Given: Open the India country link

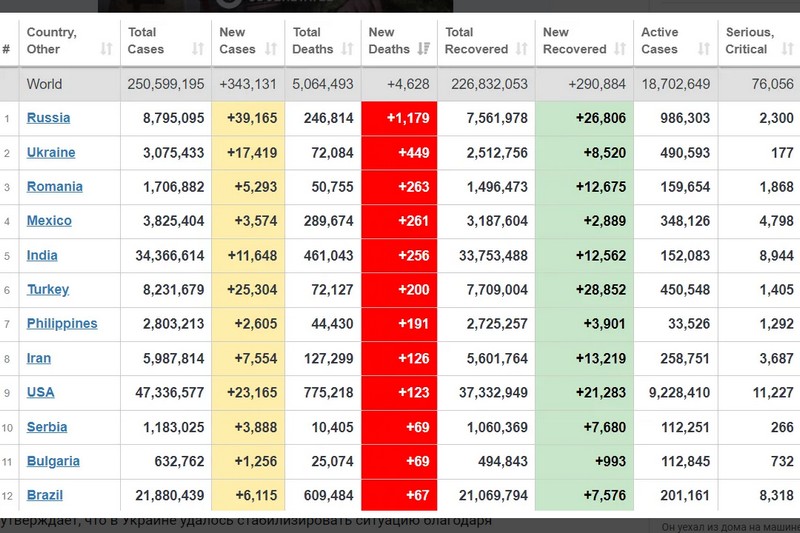Looking at the screenshot, I should pyautogui.click(x=42, y=256).
